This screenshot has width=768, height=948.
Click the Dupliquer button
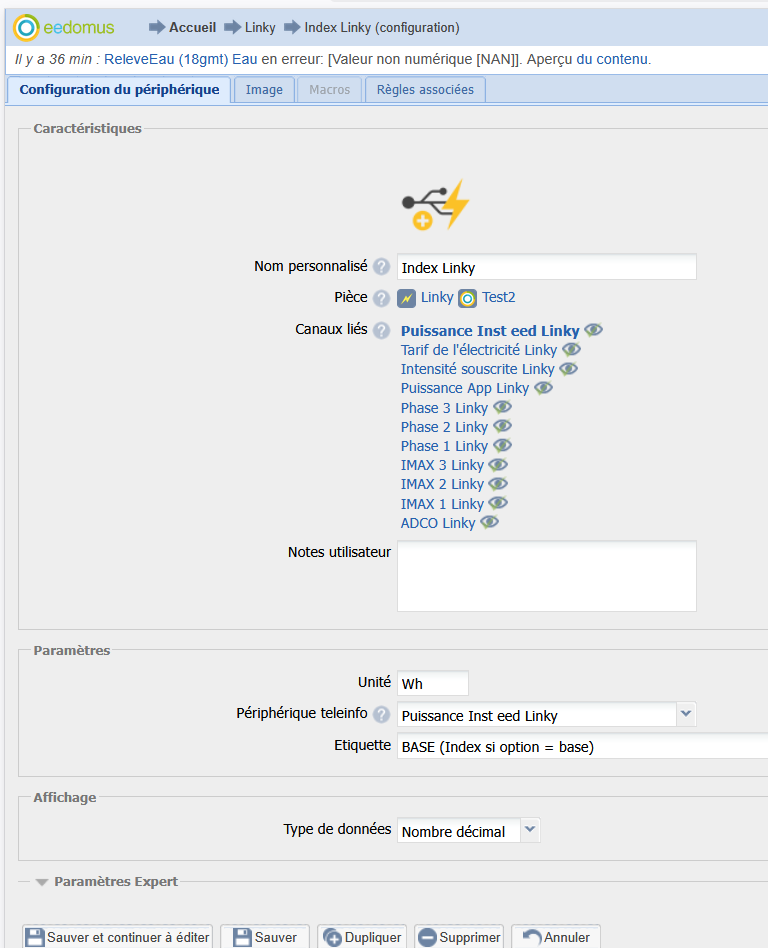(362, 937)
